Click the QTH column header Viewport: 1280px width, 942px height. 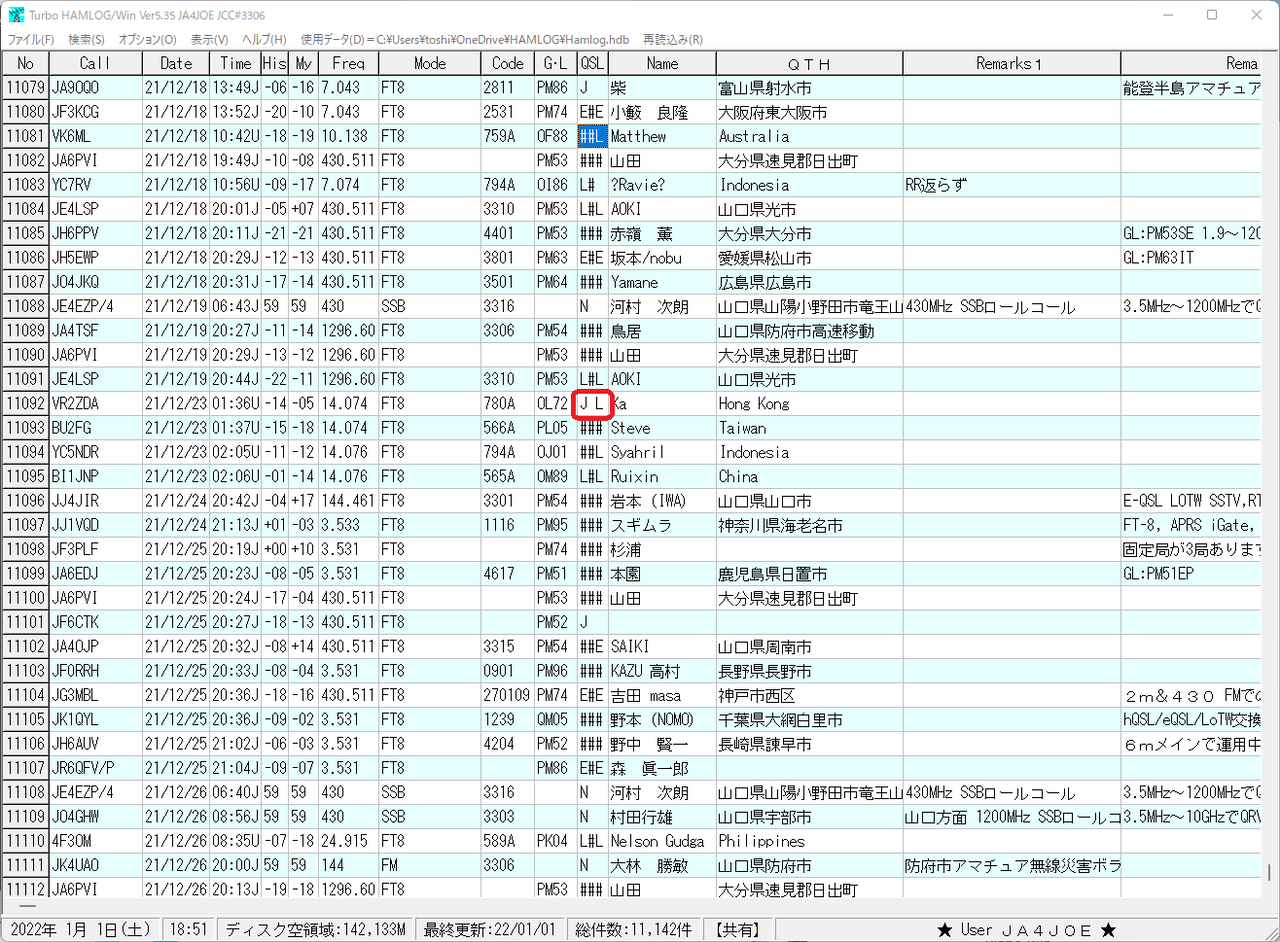click(x=809, y=63)
